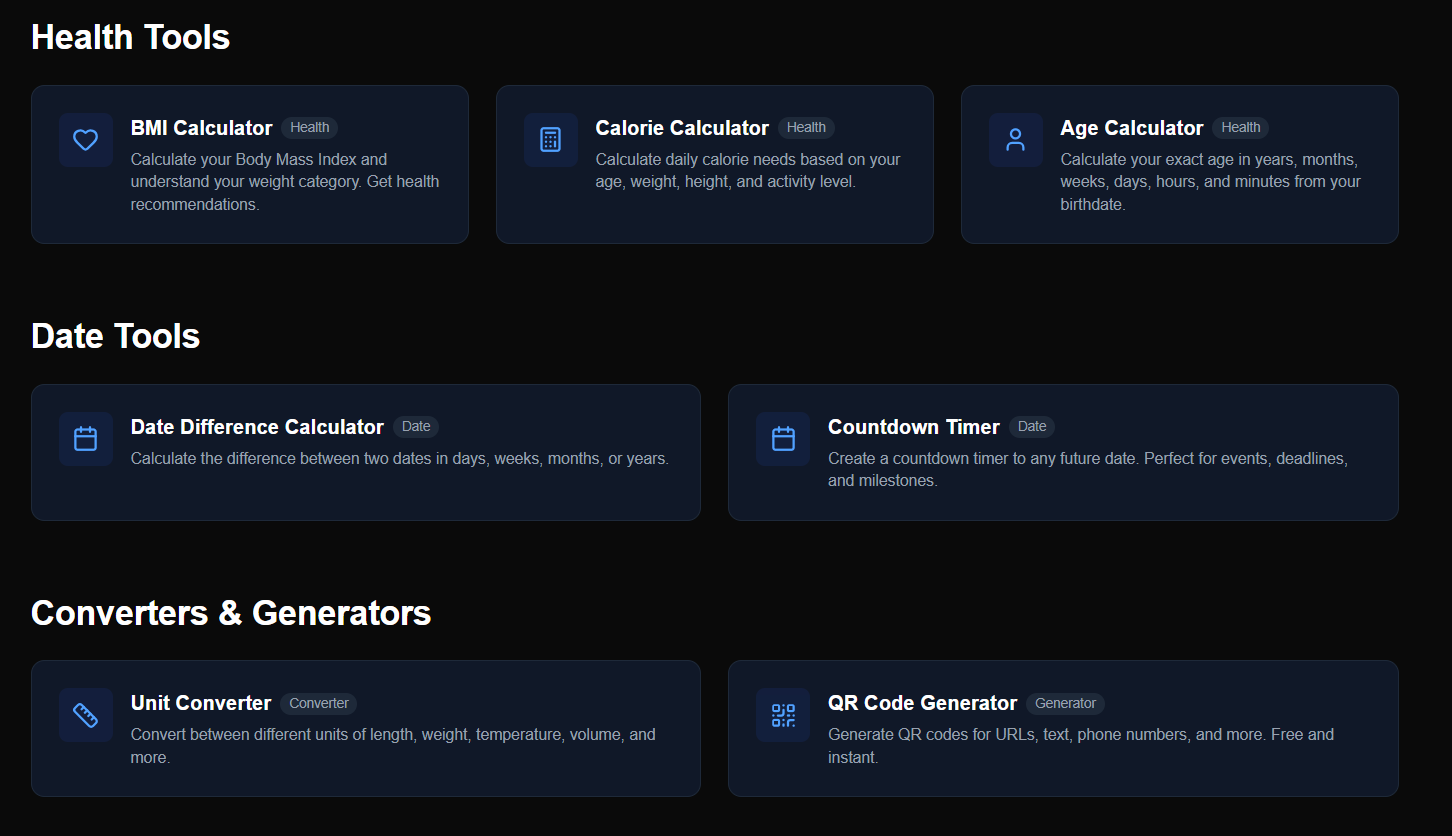The image size is (1452, 836).
Task: Select the Date badge on Countdown Timer
Action: pyautogui.click(x=1031, y=426)
